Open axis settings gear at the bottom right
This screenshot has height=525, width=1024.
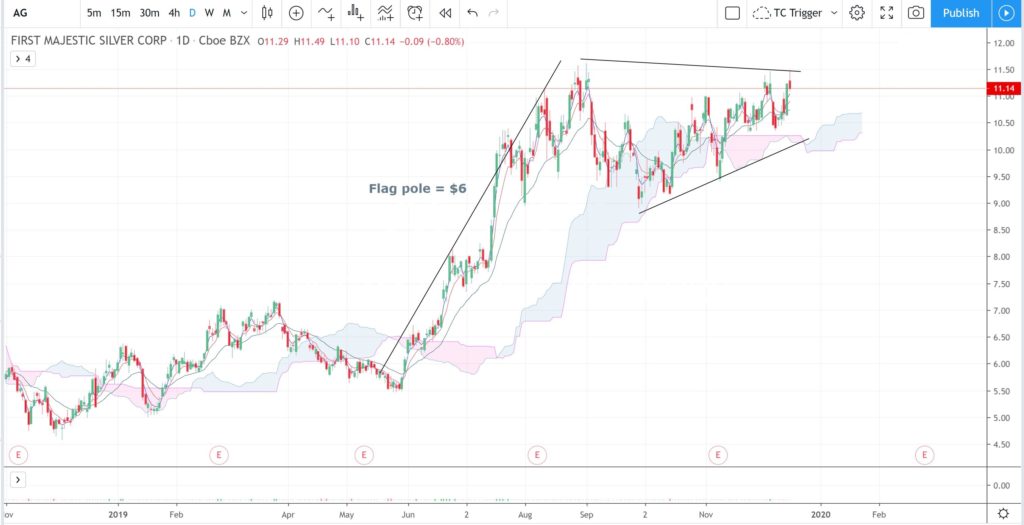[1004, 513]
